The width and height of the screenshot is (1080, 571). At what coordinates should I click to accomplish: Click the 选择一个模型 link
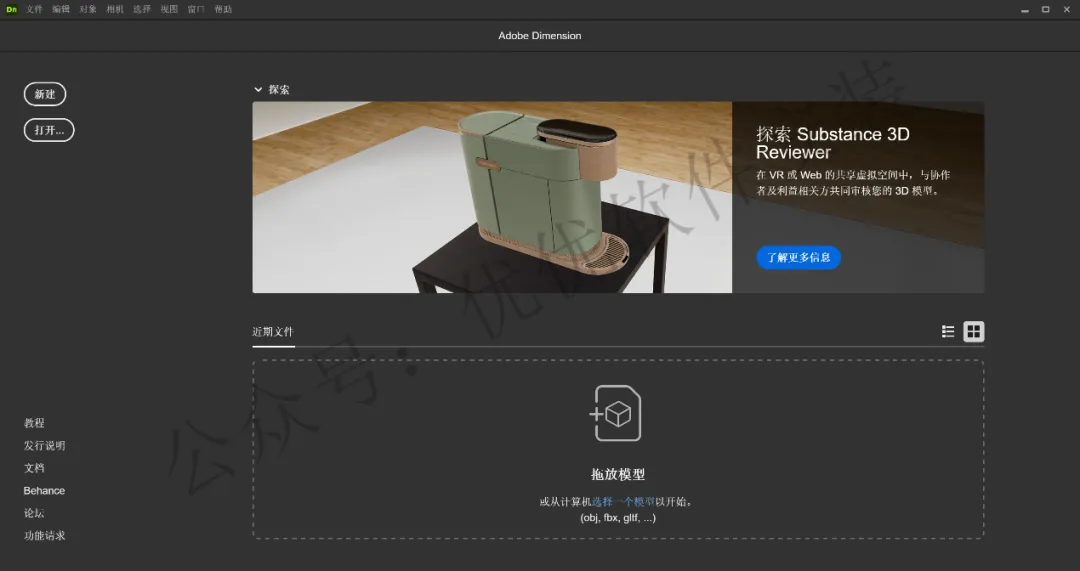(x=623, y=501)
